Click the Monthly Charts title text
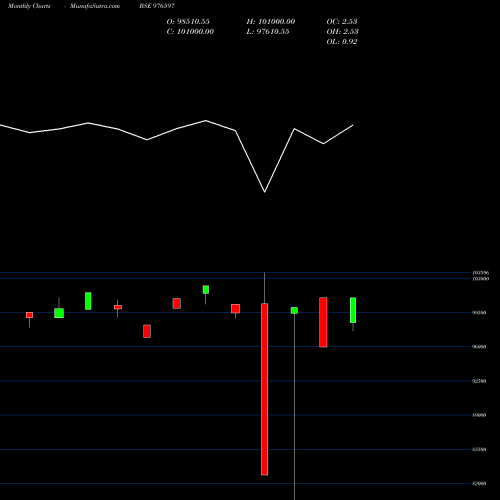Viewport: 500px width, 500px height. click(29, 6)
